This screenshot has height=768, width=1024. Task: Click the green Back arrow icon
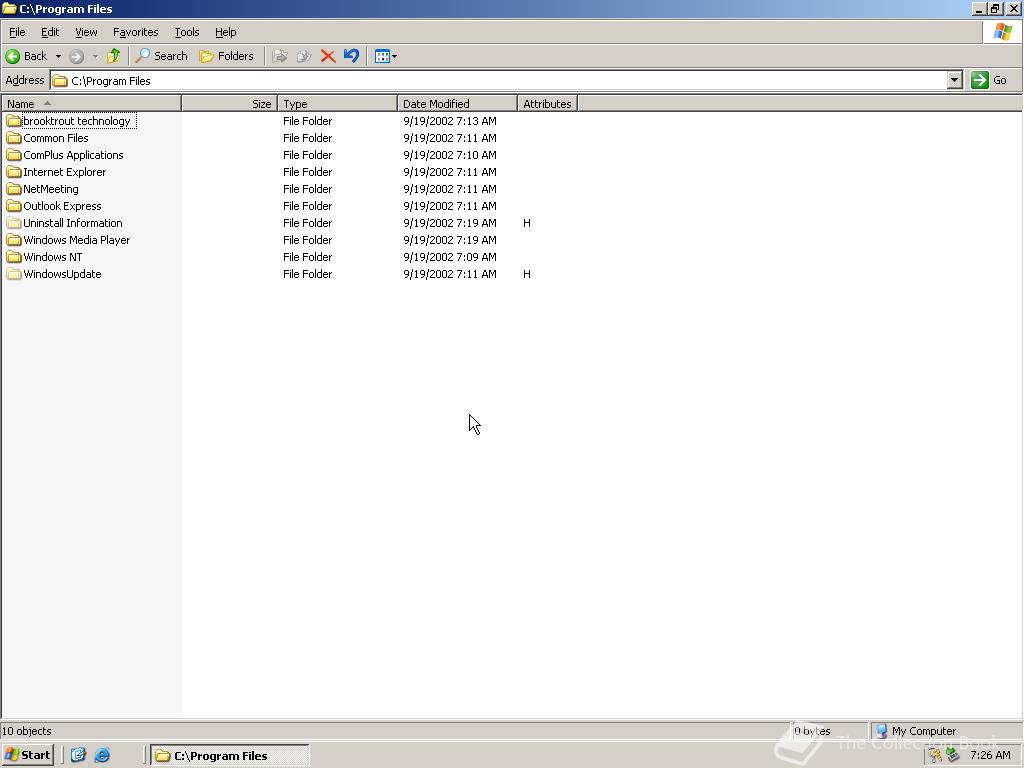click(12, 56)
